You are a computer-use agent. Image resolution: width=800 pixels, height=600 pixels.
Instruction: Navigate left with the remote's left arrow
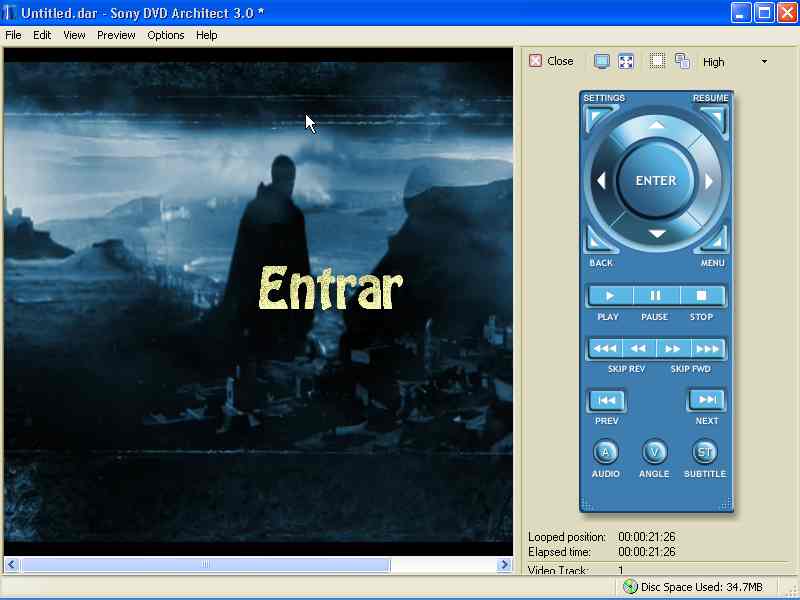pyautogui.click(x=602, y=181)
